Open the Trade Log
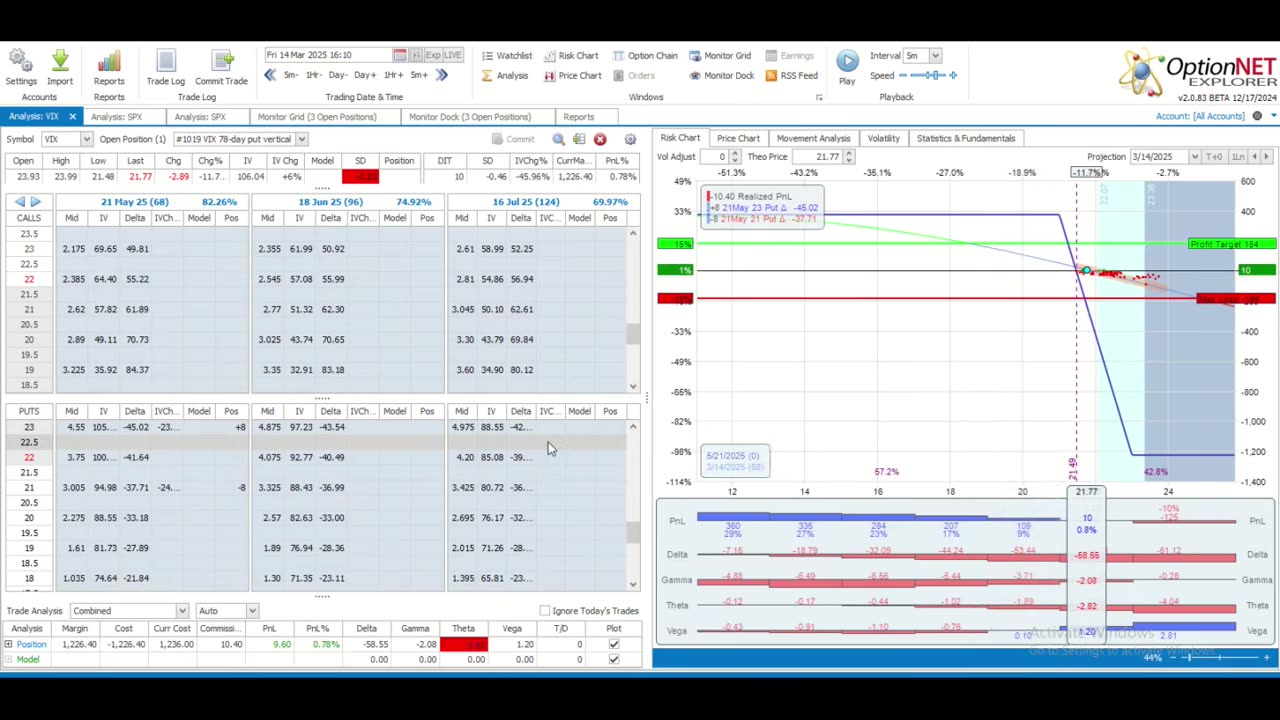Image resolution: width=1280 pixels, height=720 pixels. [165, 67]
